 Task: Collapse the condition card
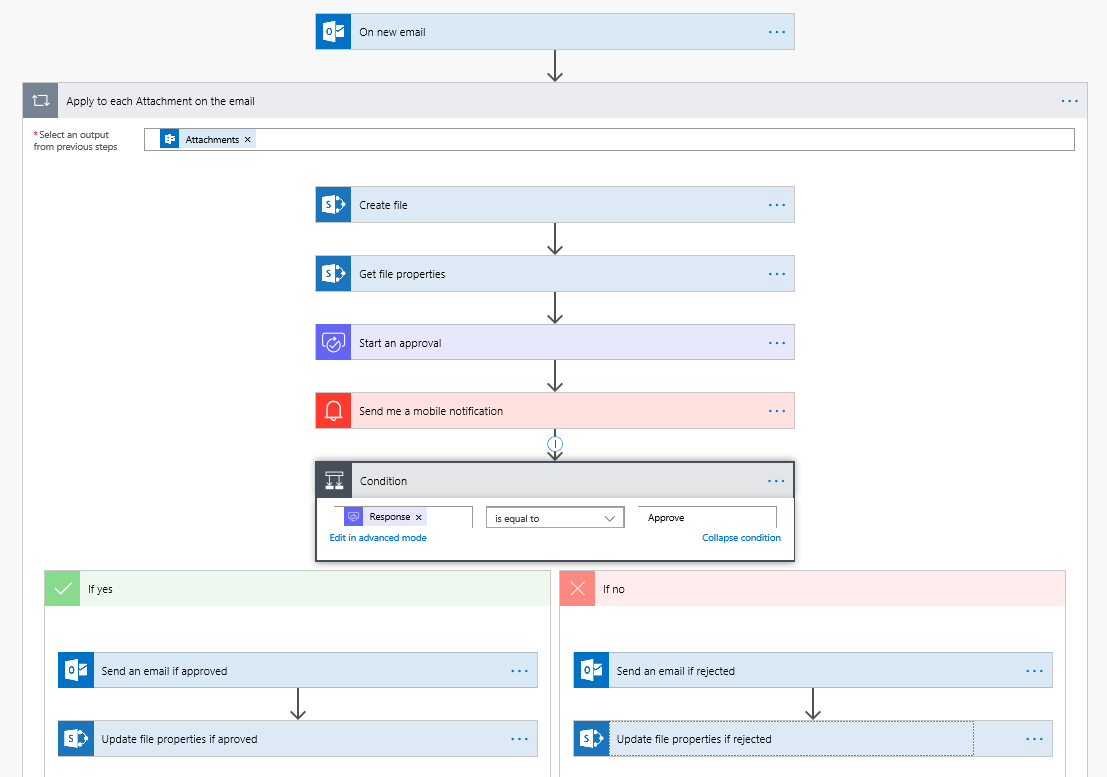pyautogui.click(x=741, y=537)
